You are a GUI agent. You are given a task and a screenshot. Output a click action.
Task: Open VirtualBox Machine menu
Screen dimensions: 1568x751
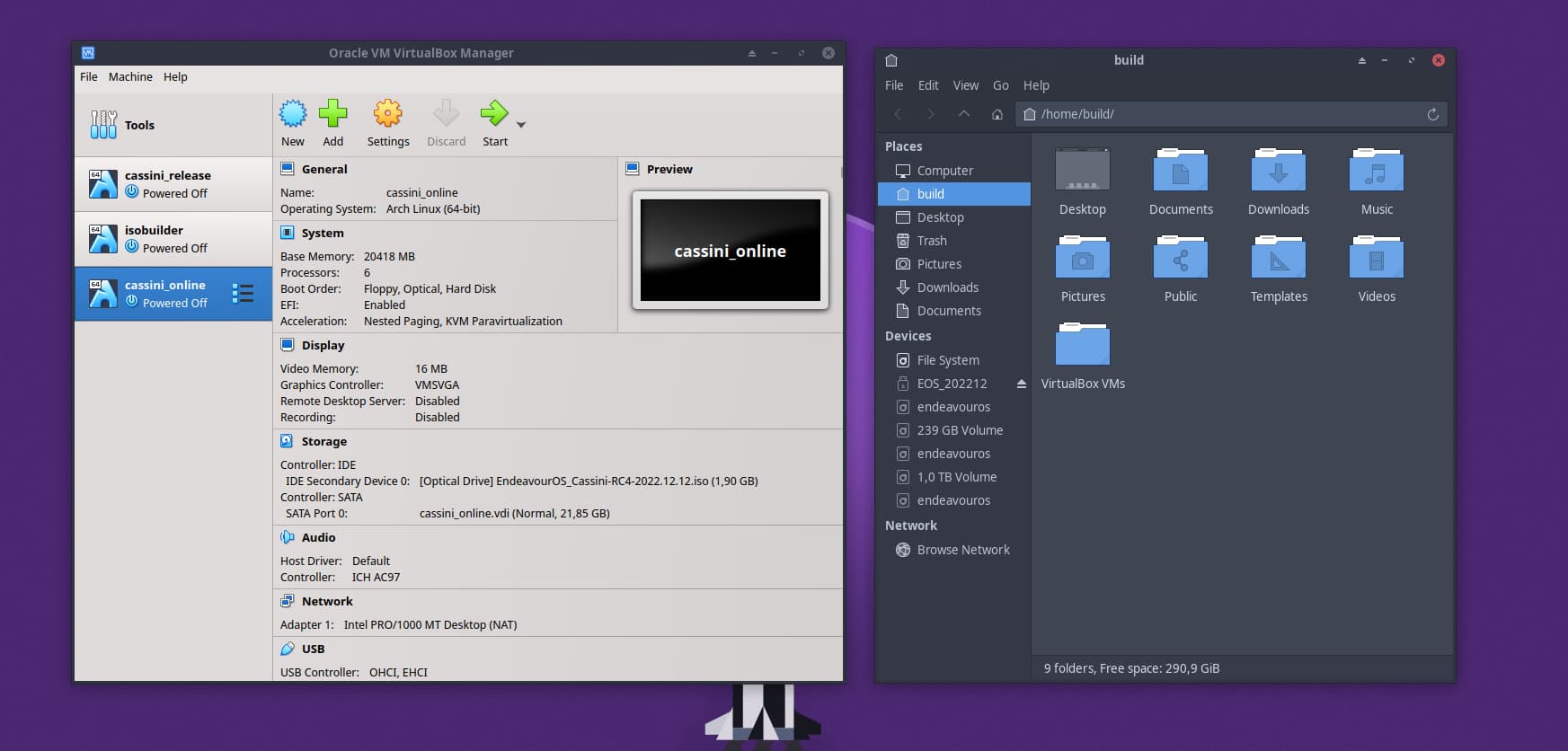[130, 77]
